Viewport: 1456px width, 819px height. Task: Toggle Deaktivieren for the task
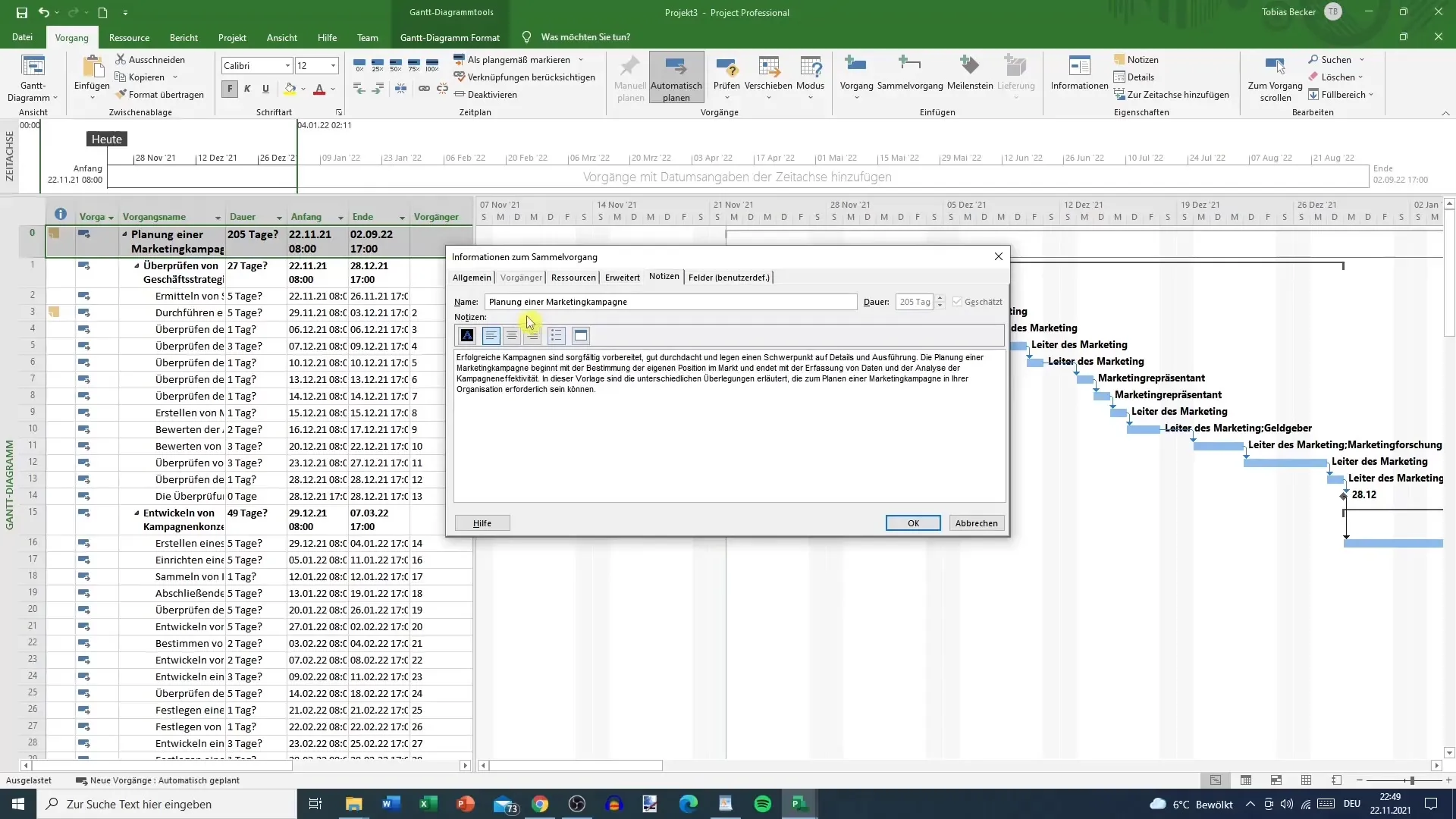pos(485,95)
